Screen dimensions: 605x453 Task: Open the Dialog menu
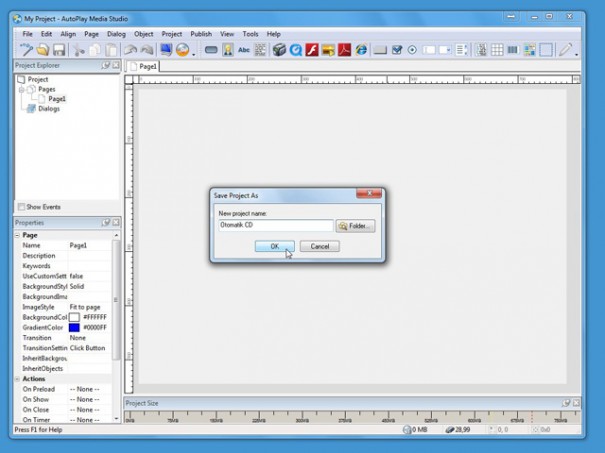point(116,34)
